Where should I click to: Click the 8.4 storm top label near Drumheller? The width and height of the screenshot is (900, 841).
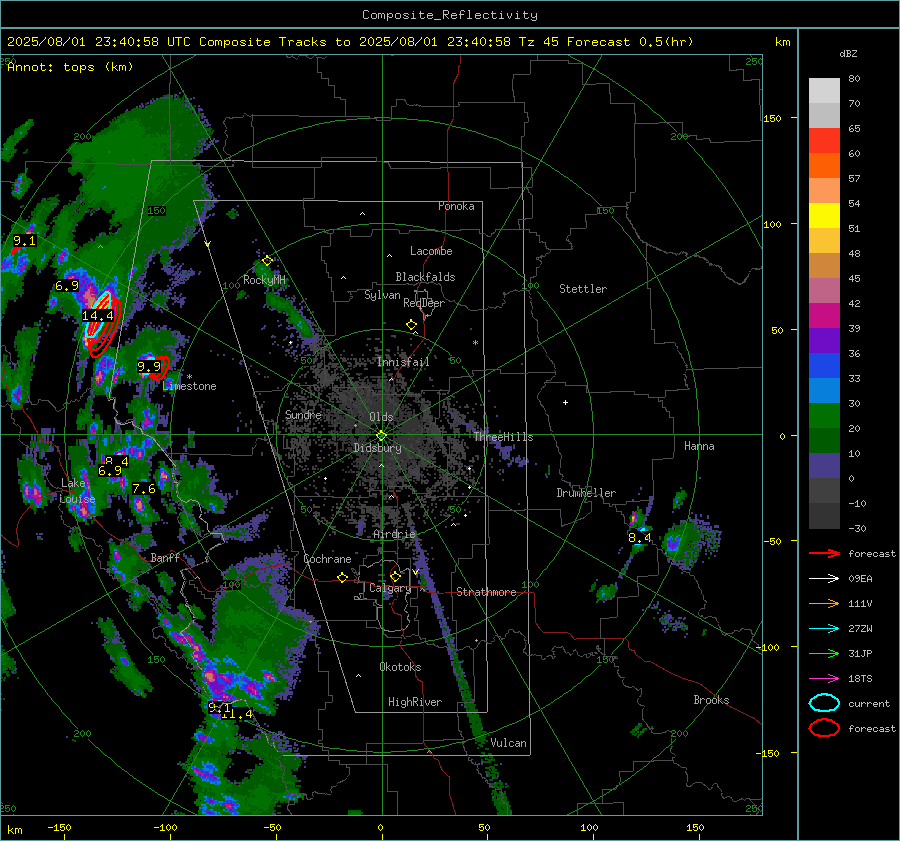coord(639,538)
